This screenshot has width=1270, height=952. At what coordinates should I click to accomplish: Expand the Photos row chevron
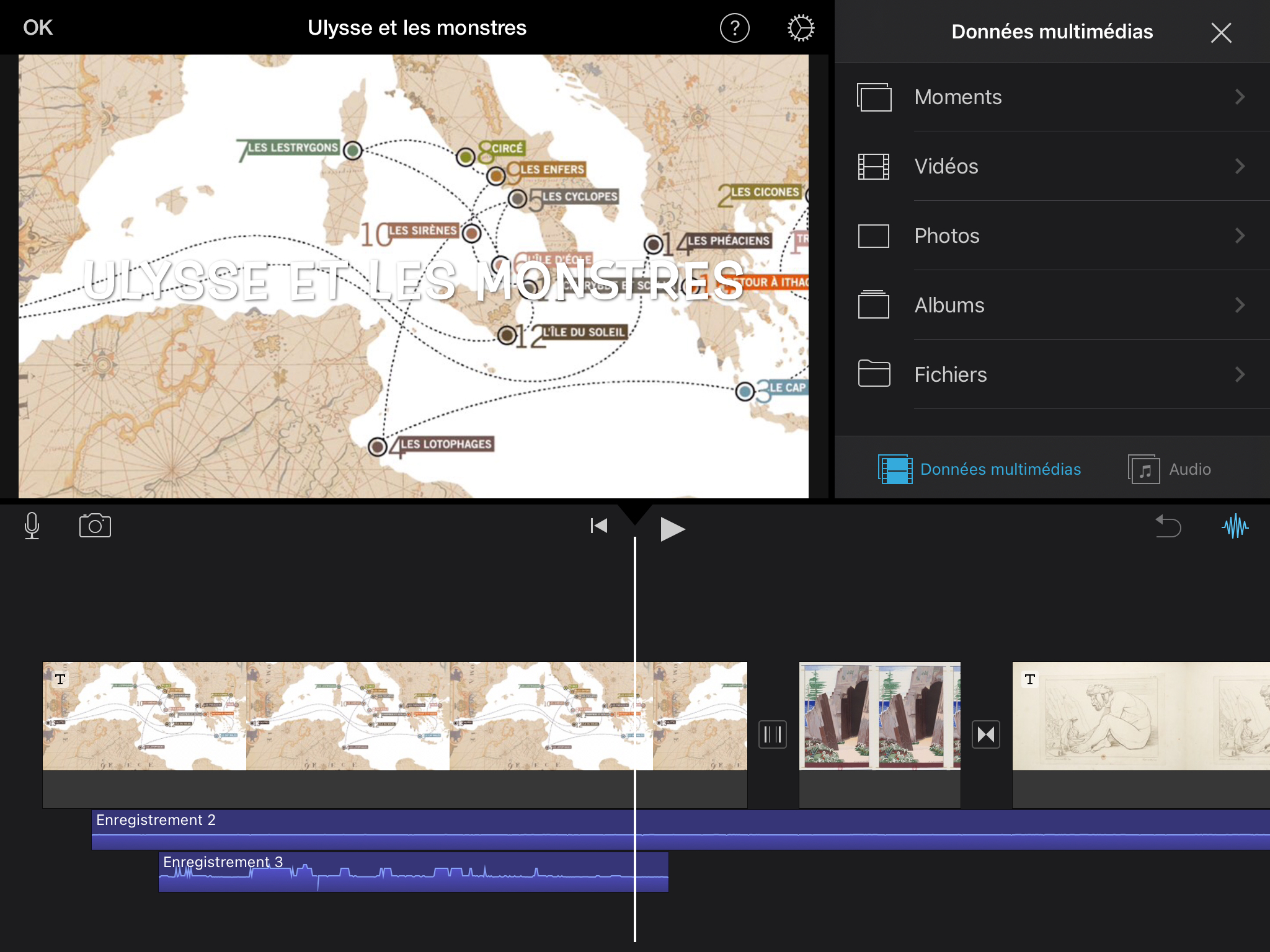point(1240,236)
